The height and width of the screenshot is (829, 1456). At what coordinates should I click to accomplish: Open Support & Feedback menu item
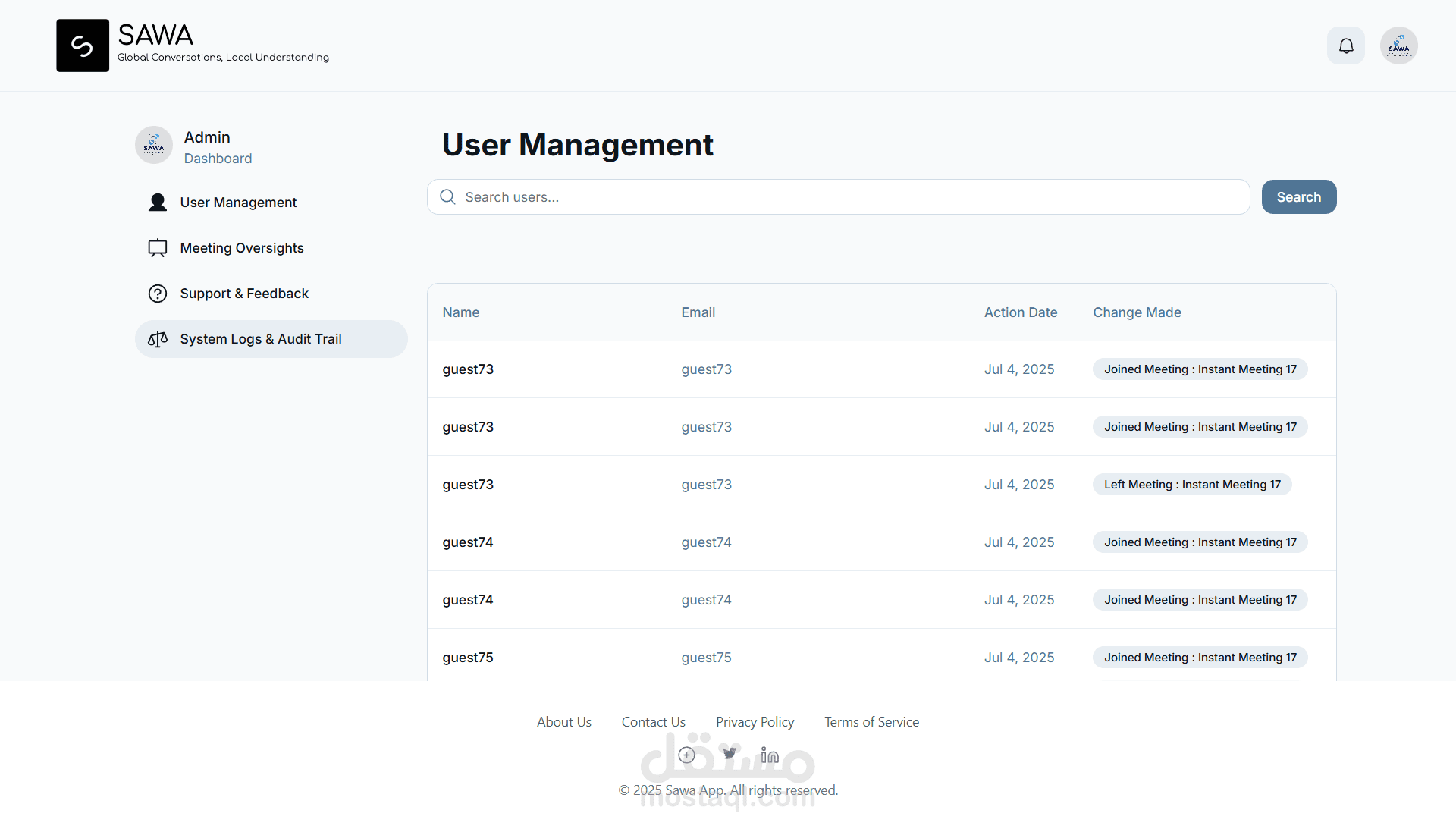pos(243,294)
